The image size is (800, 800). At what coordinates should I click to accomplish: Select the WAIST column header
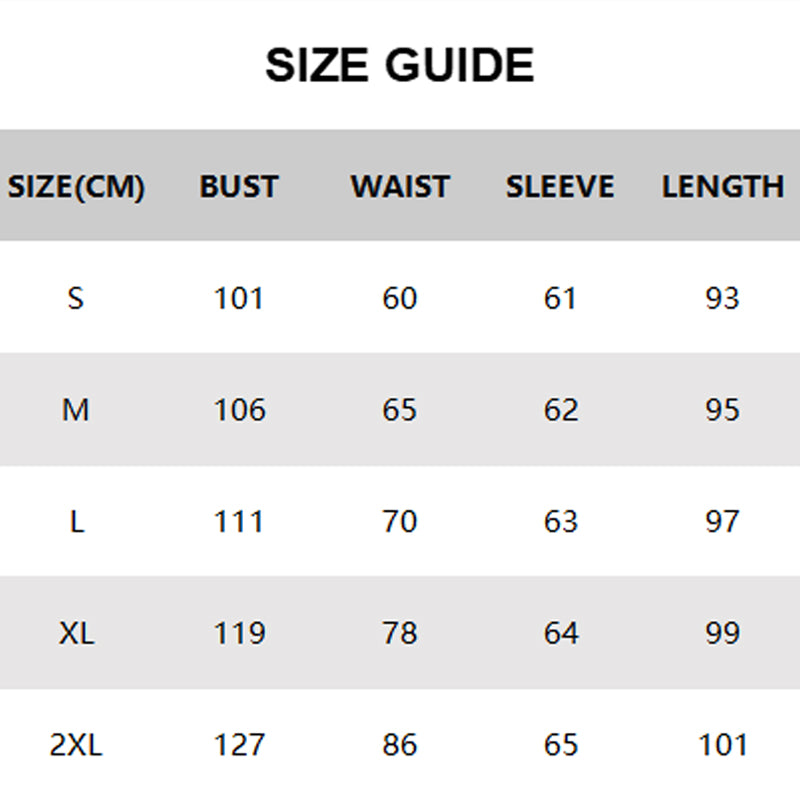click(x=400, y=187)
